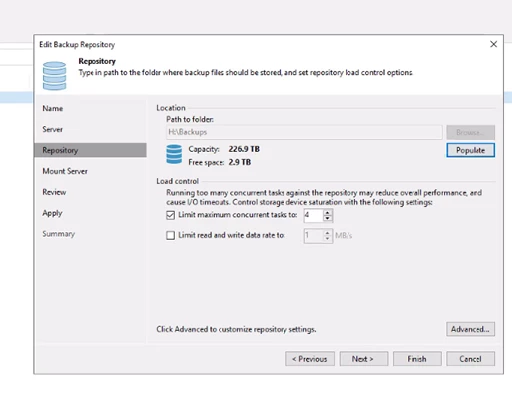Click the blue storage capacity disk icon
Image resolution: width=512 pixels, height=397 pixels.
click(x=174, y=154)
